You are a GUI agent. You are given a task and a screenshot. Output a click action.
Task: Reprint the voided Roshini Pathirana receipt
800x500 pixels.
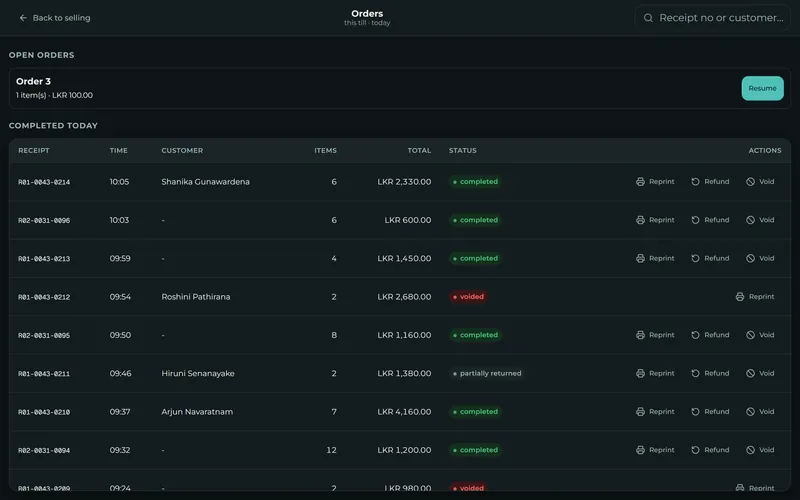(755, 296)
